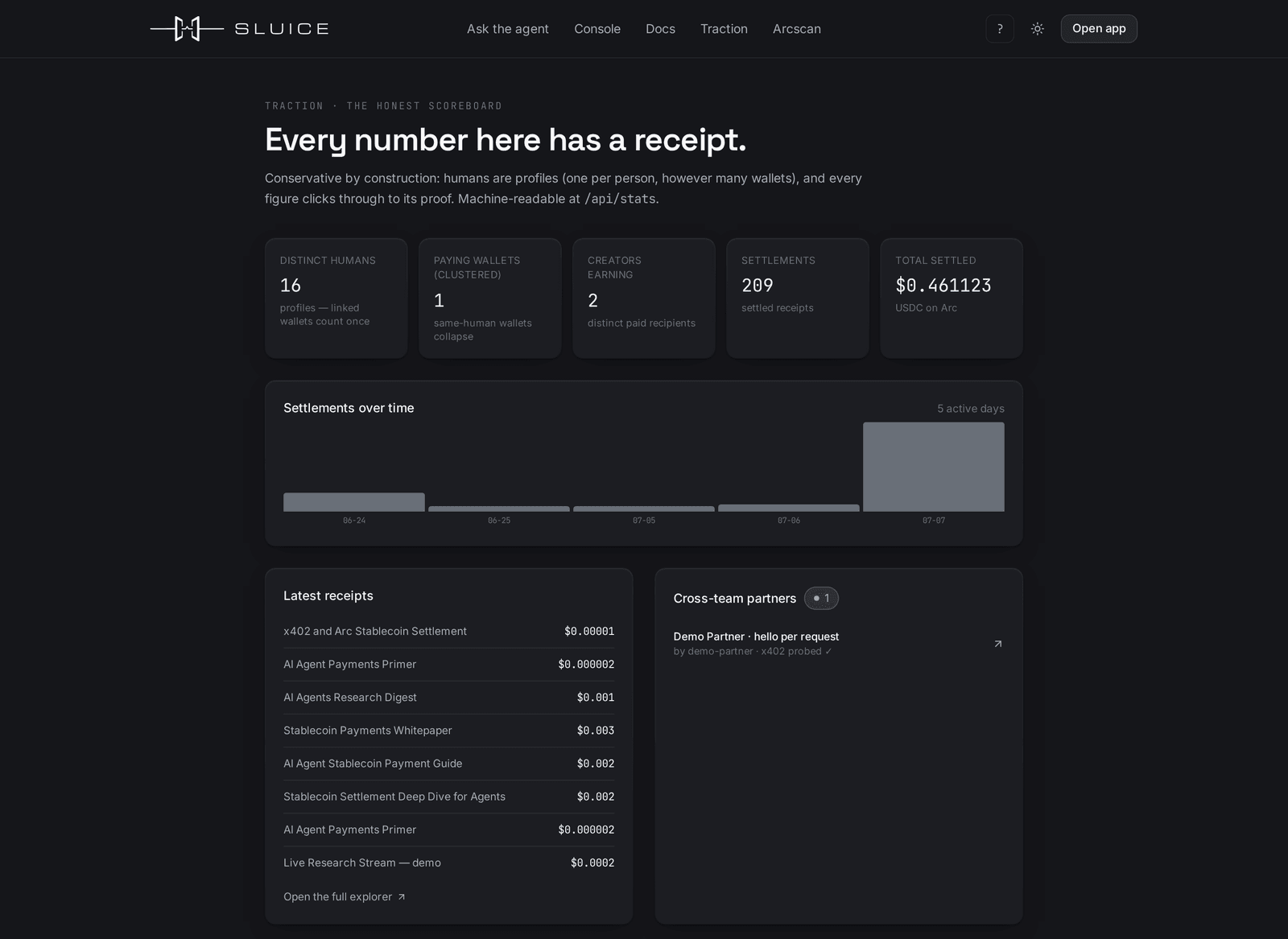1288x939 pixels.
Task: Click the Cross-team partners count badge
Action: 821,599
